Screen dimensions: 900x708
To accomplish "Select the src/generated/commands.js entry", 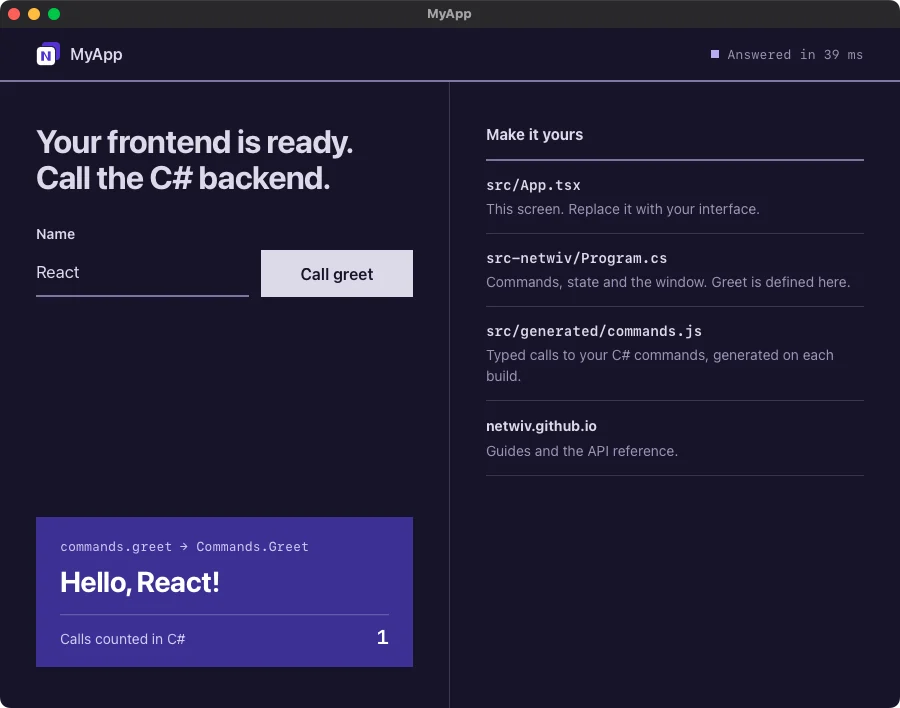I will click(x=593, y=331).
